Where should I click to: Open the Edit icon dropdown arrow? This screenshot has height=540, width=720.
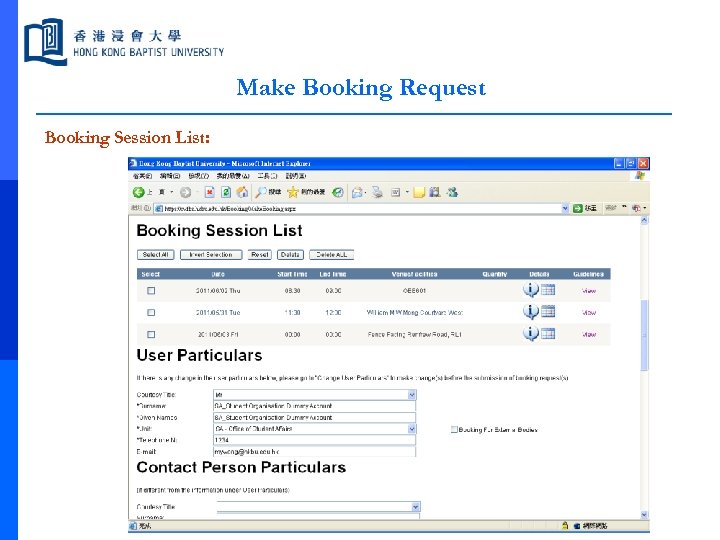point(407,192)
